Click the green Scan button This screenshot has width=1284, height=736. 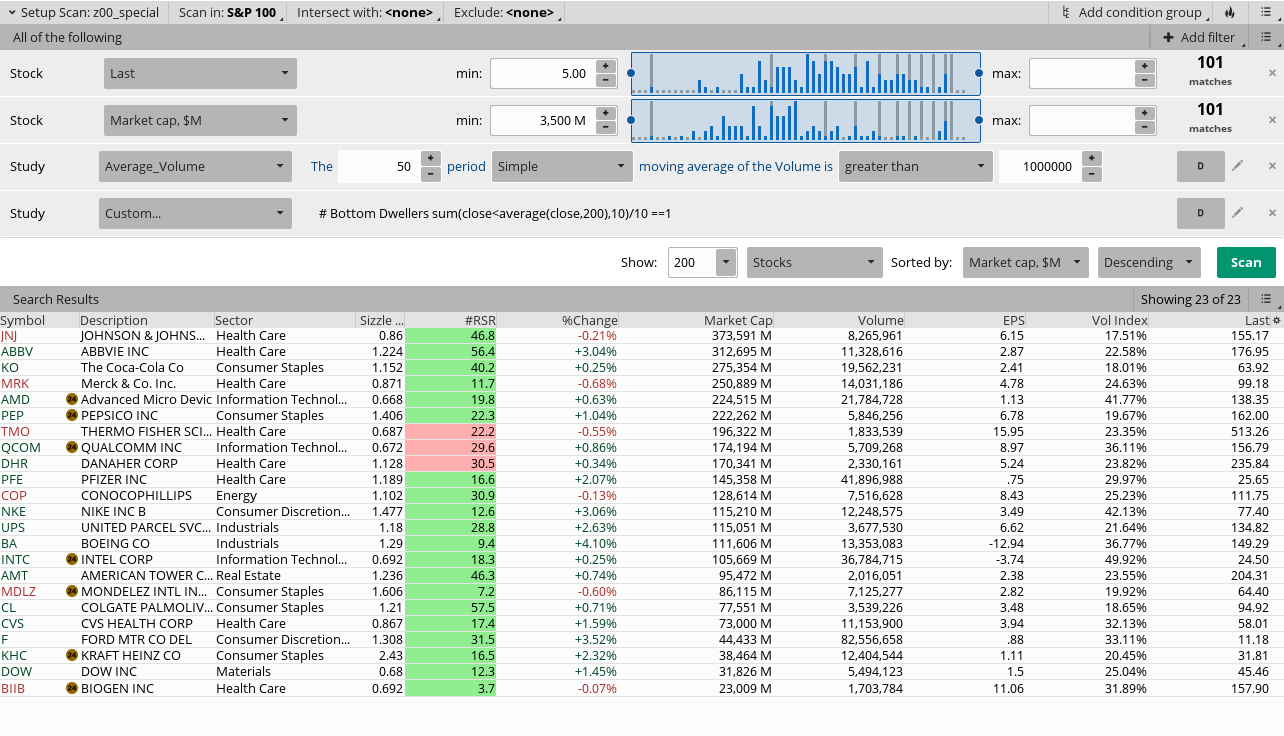(x=1246, y=262)
